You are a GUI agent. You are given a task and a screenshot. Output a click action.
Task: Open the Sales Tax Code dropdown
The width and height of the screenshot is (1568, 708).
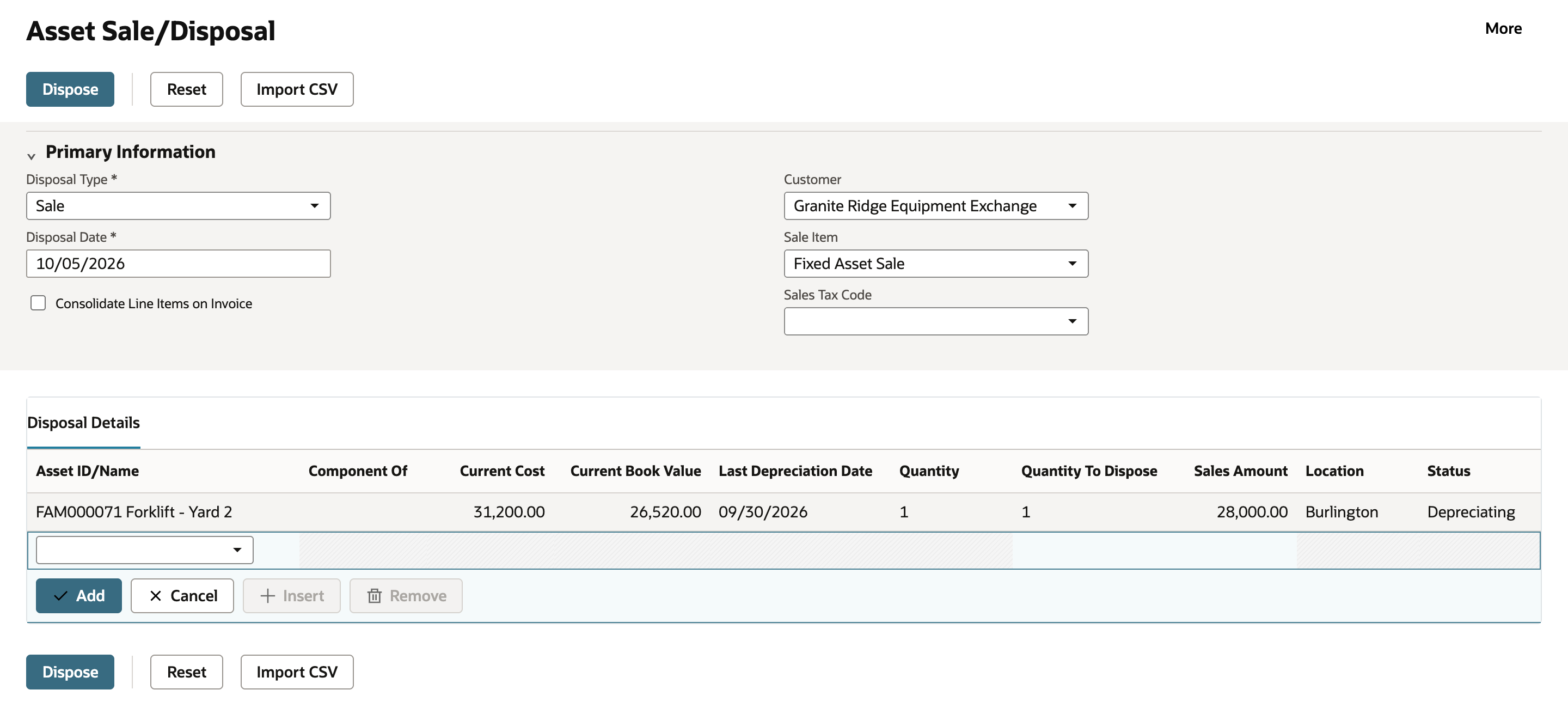pyautogui.click(x=935, y=321)
